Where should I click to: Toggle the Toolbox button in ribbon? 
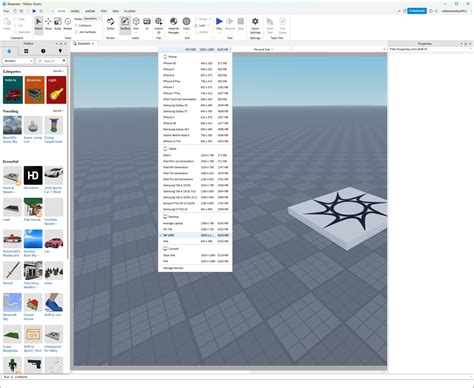point(125,24)
